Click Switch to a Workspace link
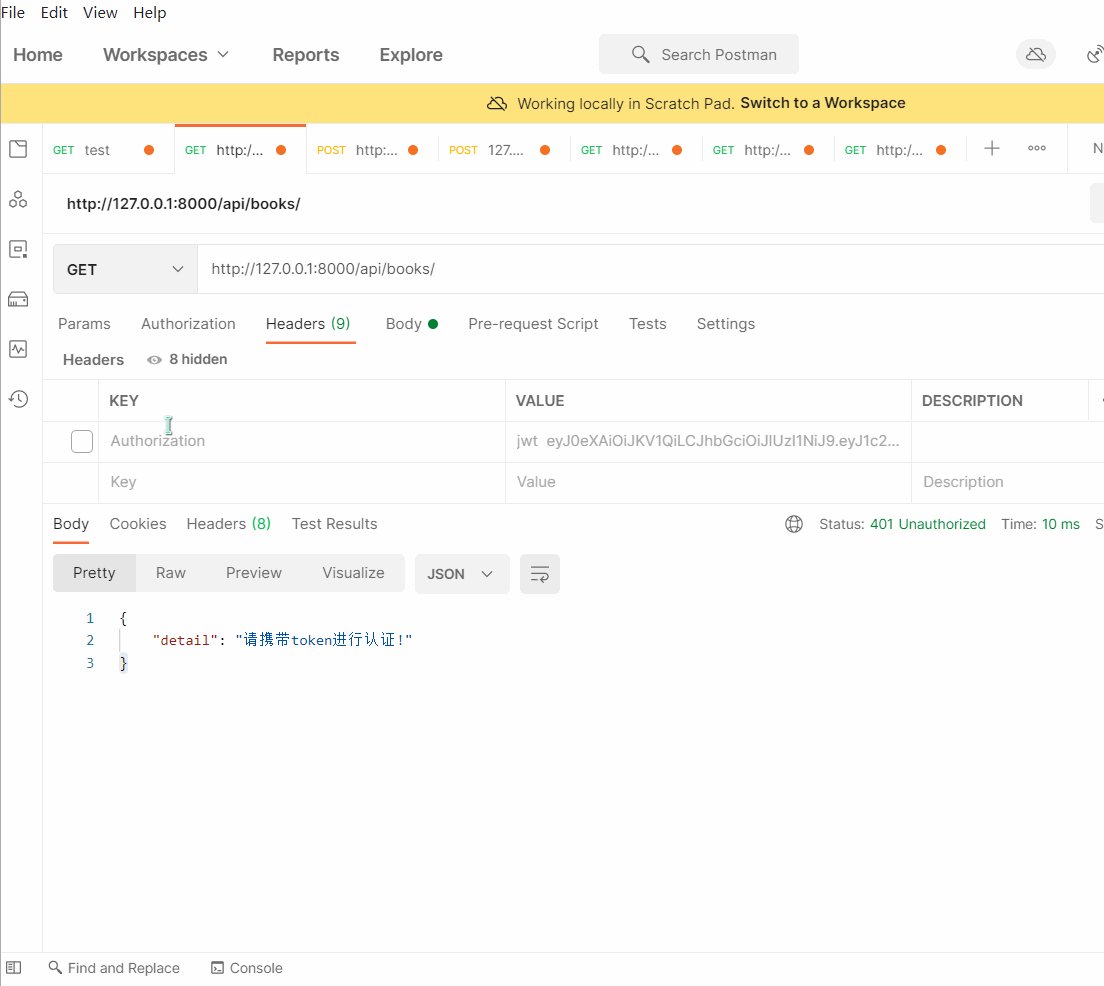This screenshot has height=986, width=1104. point(822,103)
